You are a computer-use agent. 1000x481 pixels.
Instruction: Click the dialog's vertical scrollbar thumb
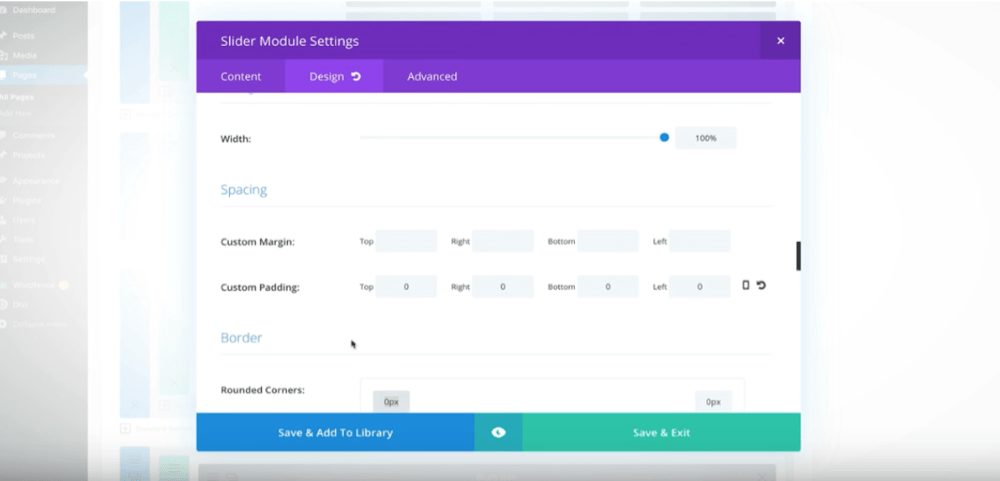[798, 256]
